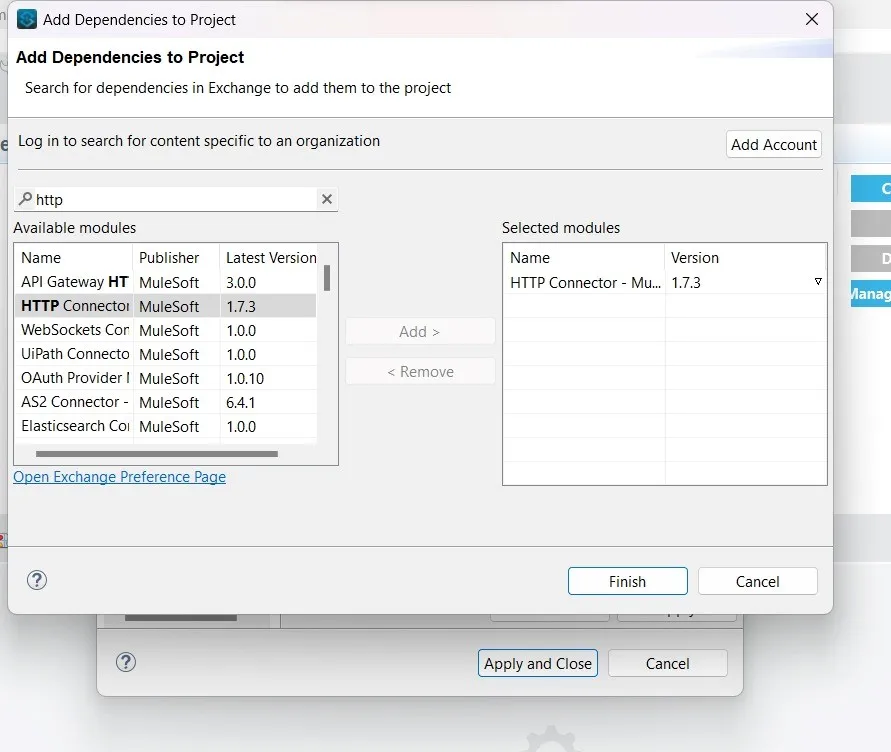Click the Name column header in Selected modules
Viewport: 891px width, 752px height.
tap(584, 257)
